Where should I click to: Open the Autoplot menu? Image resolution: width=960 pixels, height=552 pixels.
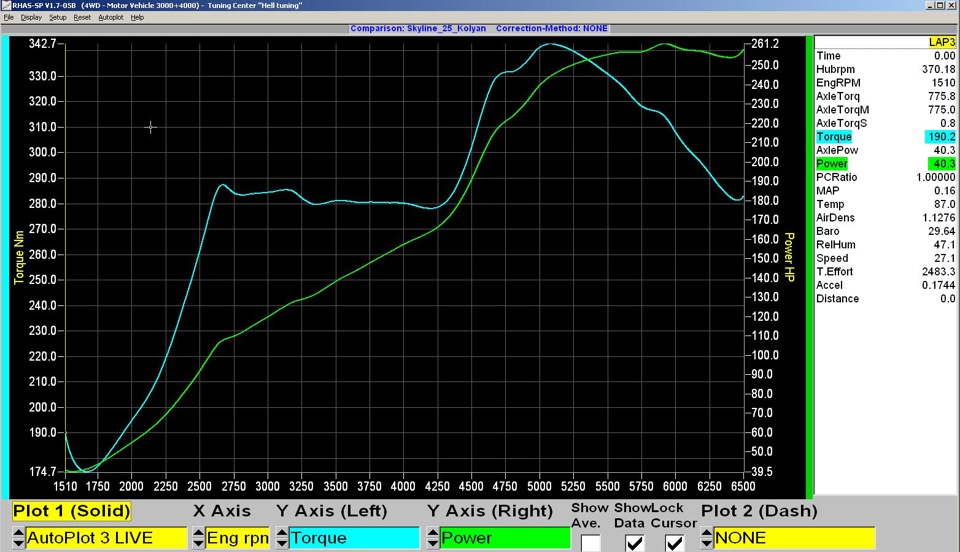tap(111, 17)
